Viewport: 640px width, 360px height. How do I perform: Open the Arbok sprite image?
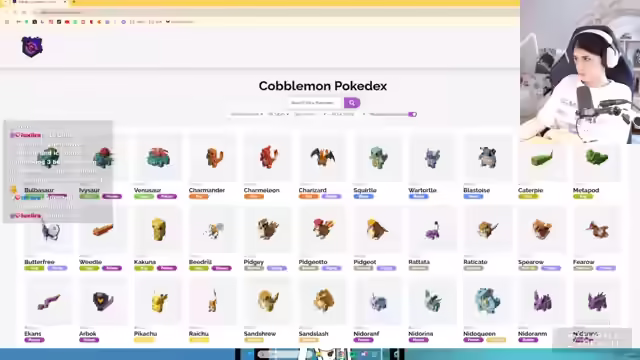(103, 302)
